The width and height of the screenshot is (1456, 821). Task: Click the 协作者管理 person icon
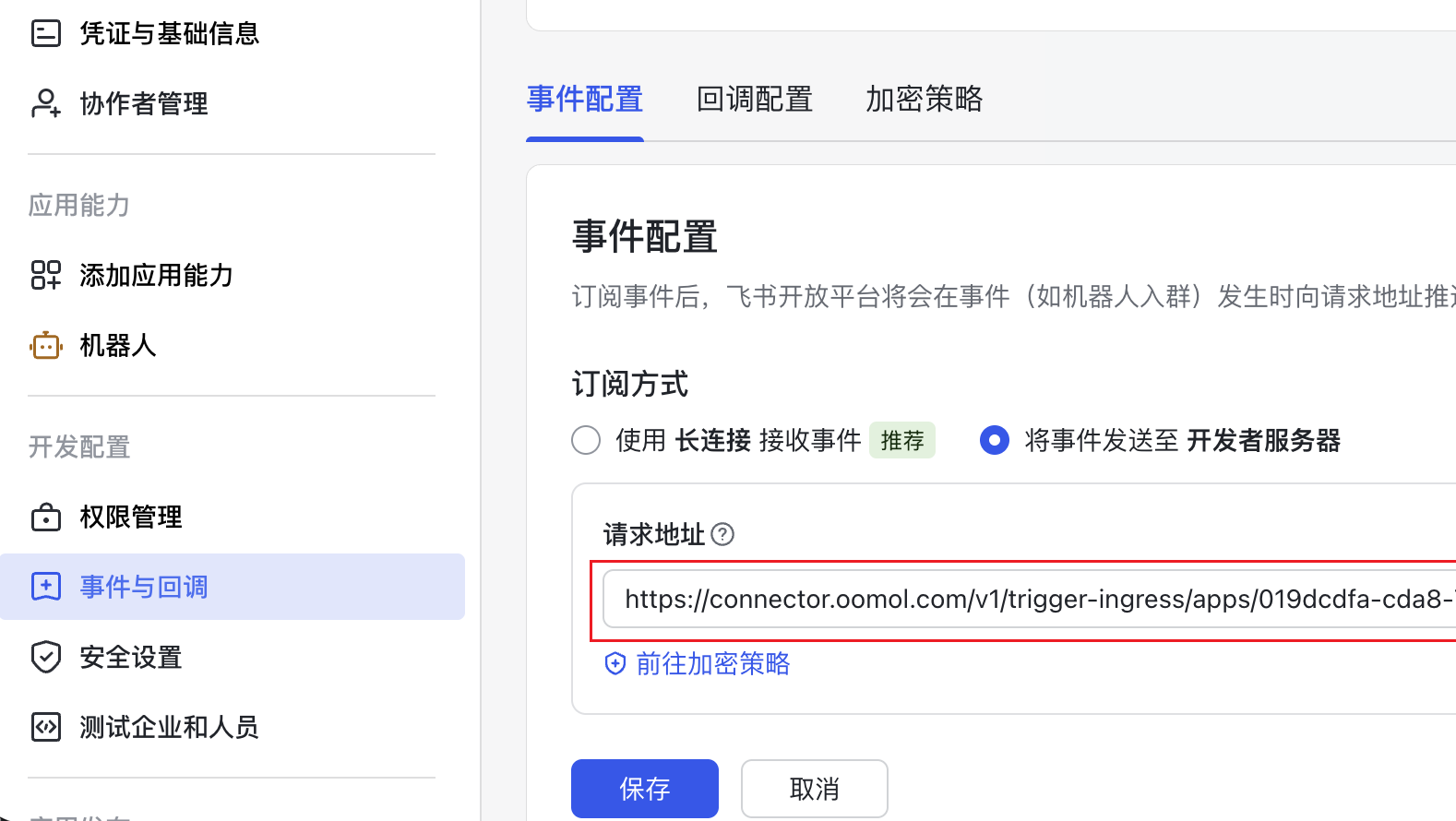pos(46,102)
